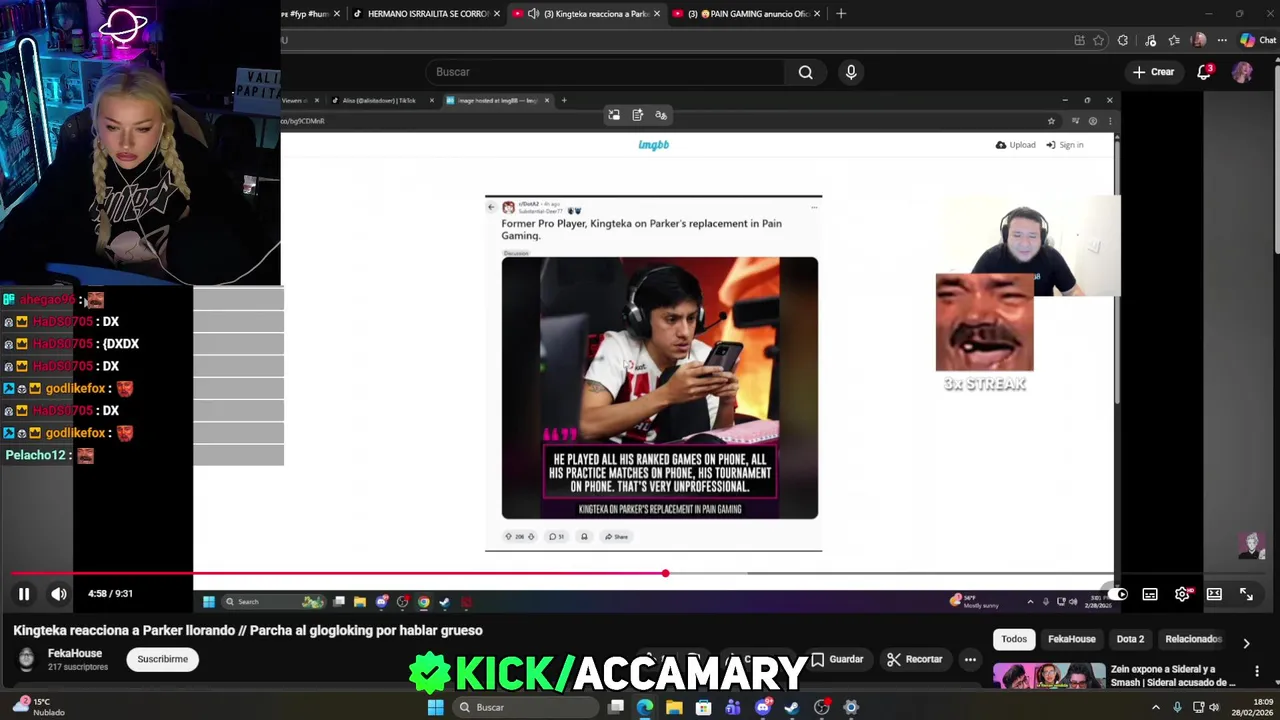Select the Todos filter chip
1280x720 pixels.
point(1014,639)
